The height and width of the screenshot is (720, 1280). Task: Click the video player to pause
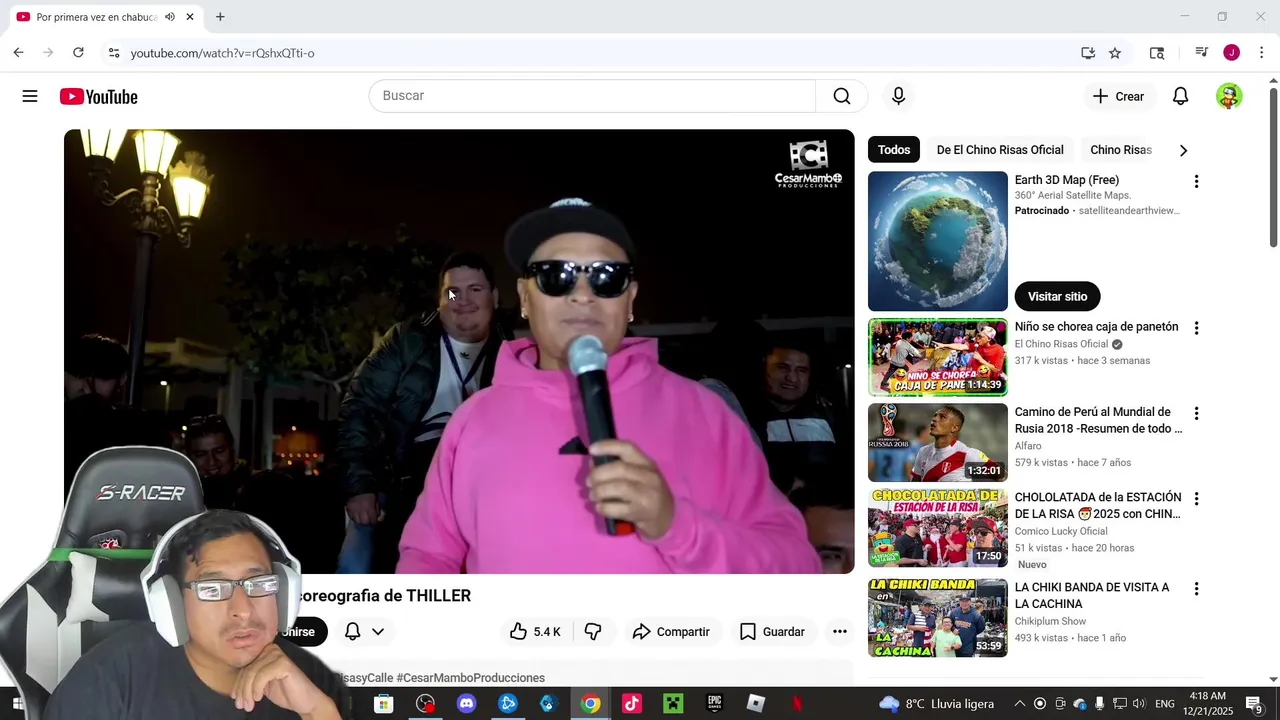[x=459, y=351]
